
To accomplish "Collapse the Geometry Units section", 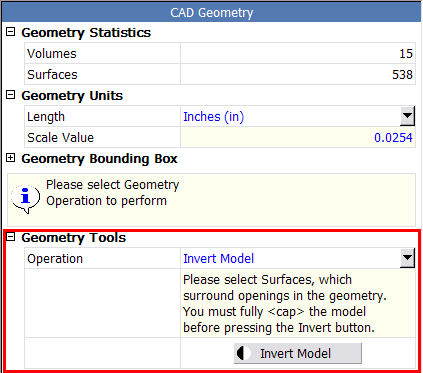I will (11, 95).
